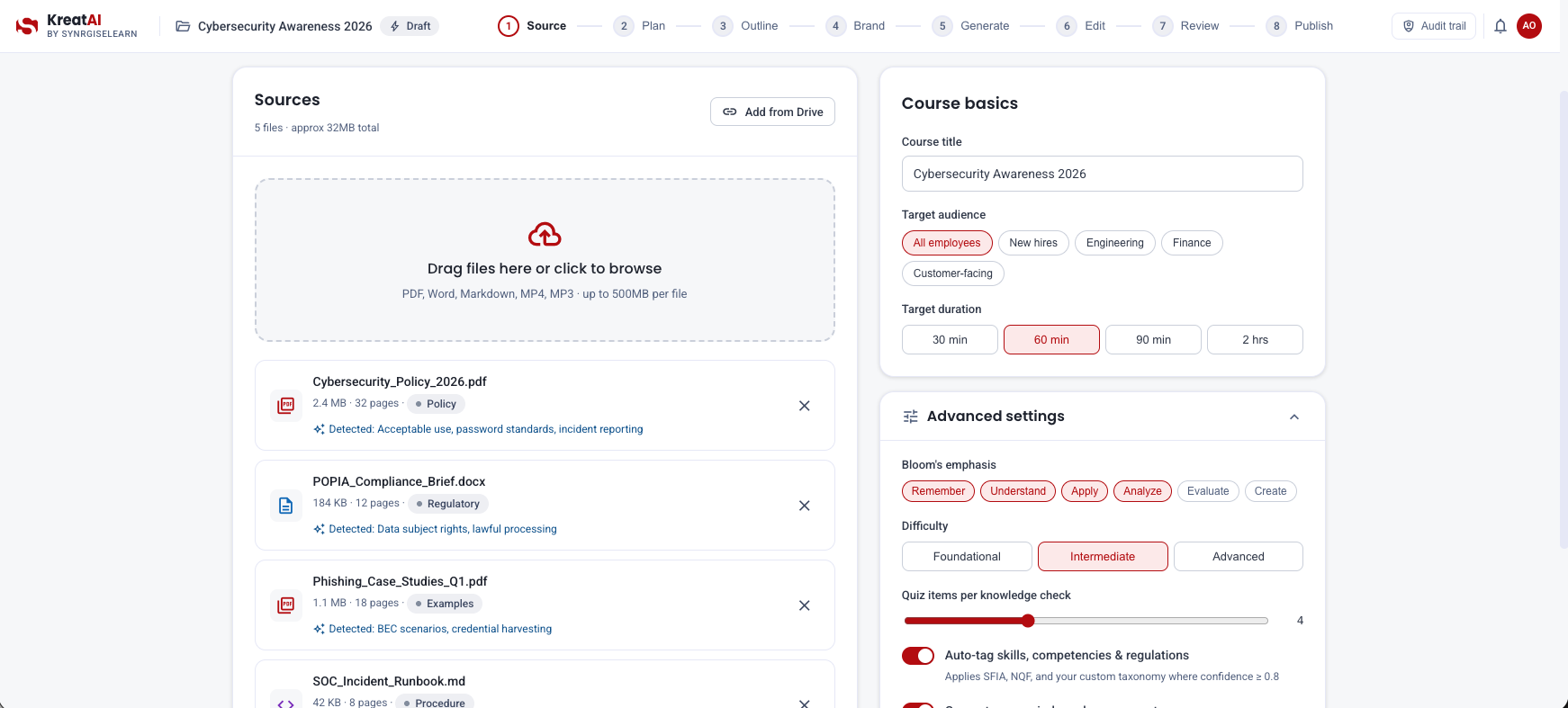Select the Customer-facing audience chip
Viewport: 1568px width, 708px height.
click(953, 273)
